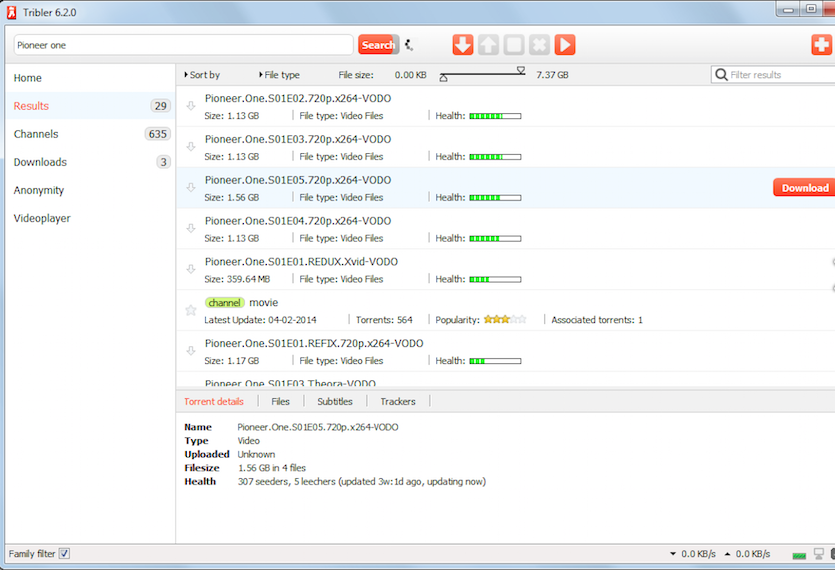Switch to the Subtitles tab
Viewport: 835px width, 570px height.
[x=334, y=401]
